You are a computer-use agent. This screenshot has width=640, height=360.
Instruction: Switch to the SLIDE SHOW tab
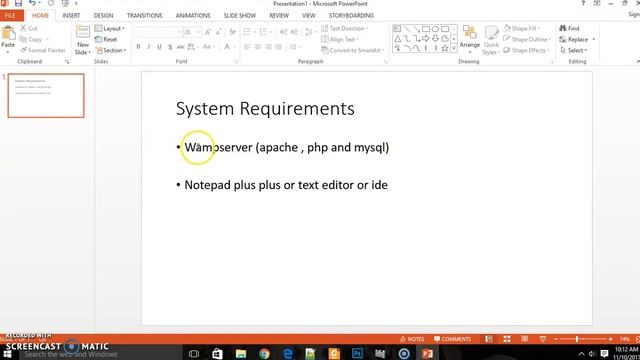coord(240,16)
